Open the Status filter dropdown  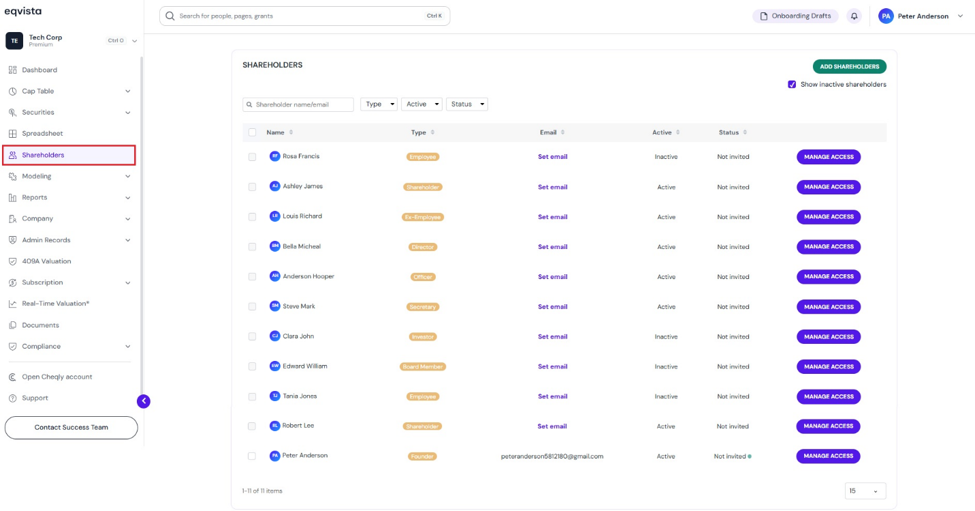(x=467, y=104)
